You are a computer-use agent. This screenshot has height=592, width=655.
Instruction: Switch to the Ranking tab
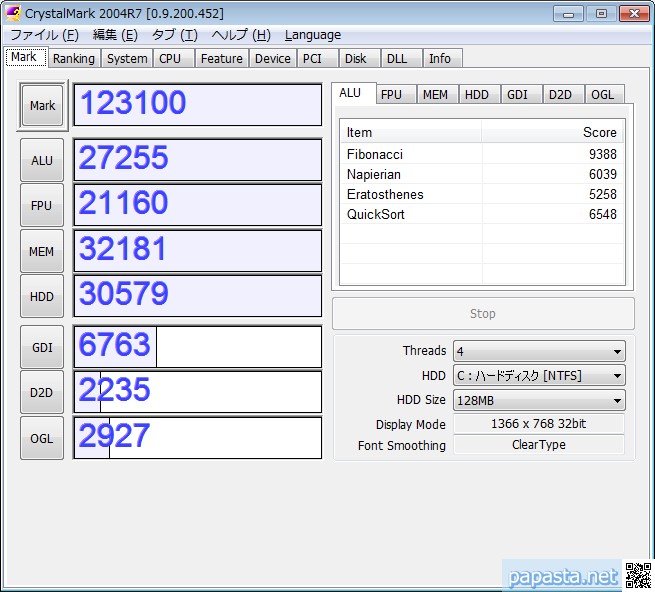tap(74, 59)
